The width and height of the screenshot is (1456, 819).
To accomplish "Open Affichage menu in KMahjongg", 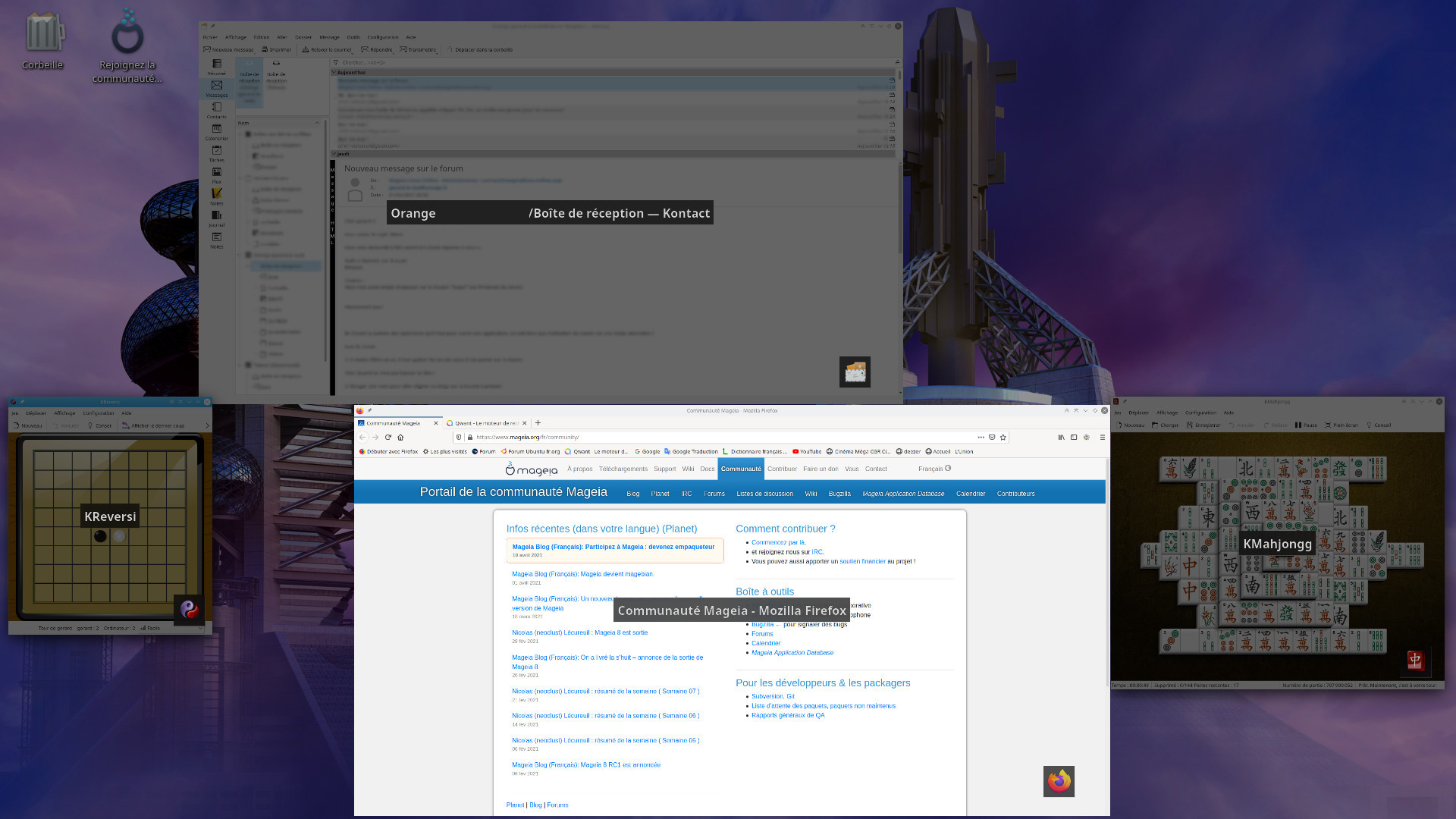I will (x=1167, y=413).
